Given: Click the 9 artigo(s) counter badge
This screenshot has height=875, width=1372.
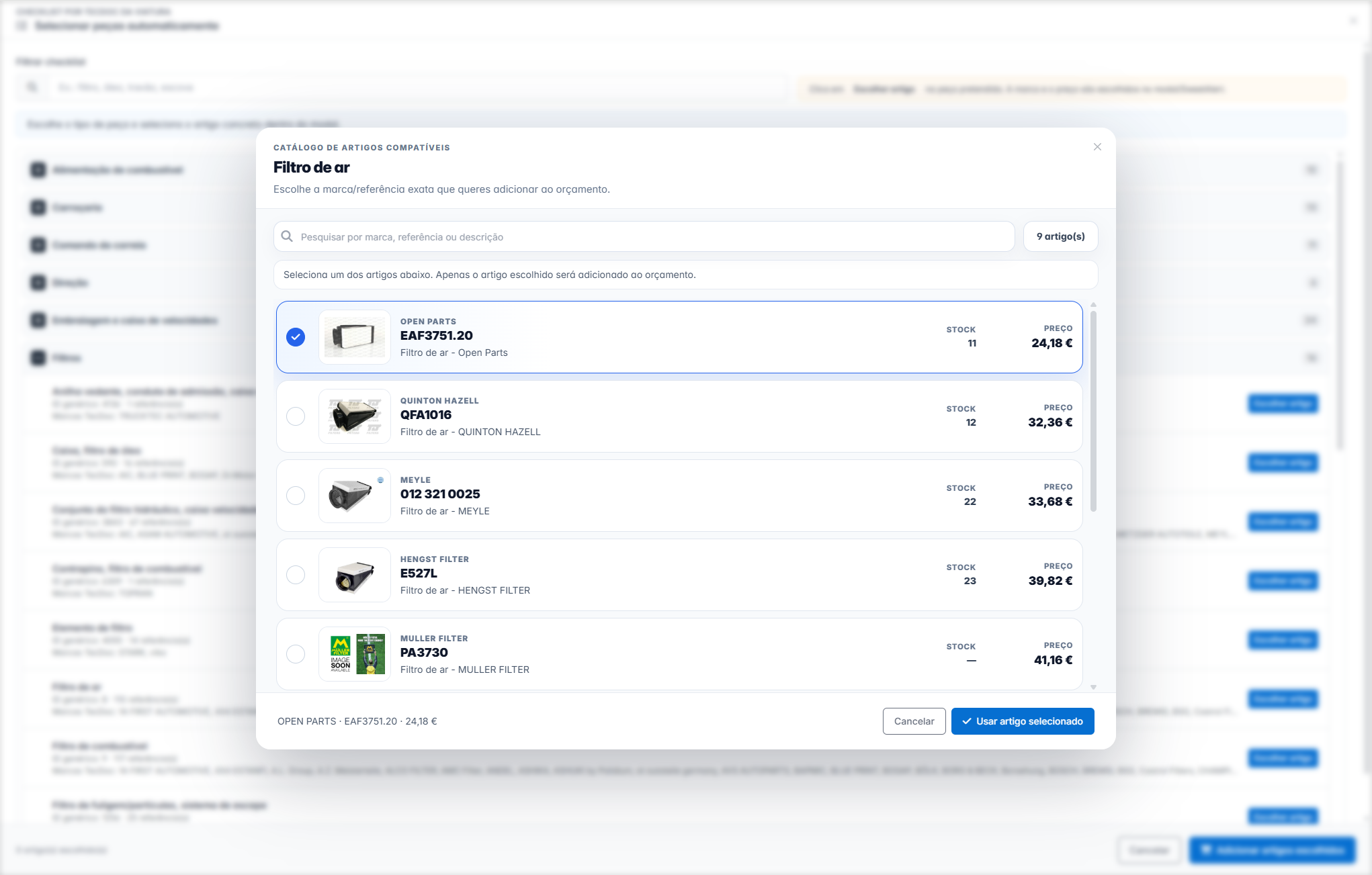Looking at the screenshot, I should pyautogui.click(x=1060, y=236).
